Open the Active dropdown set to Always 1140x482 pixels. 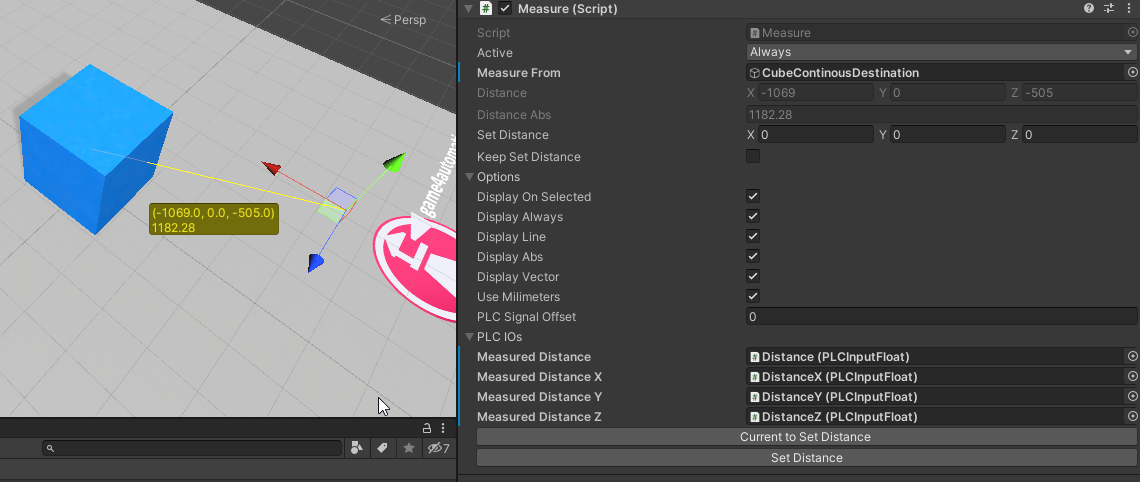click(940, 52)
